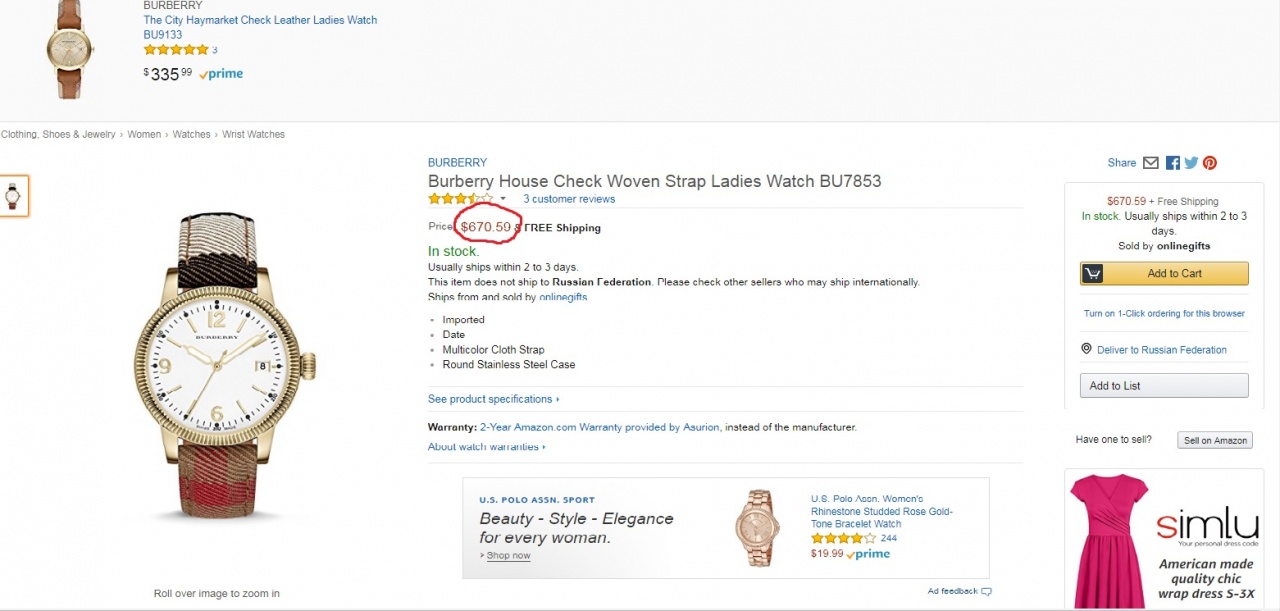Click the location pin delivery icon
This screenshot has height=611, width=1280.
(1087, 349)
